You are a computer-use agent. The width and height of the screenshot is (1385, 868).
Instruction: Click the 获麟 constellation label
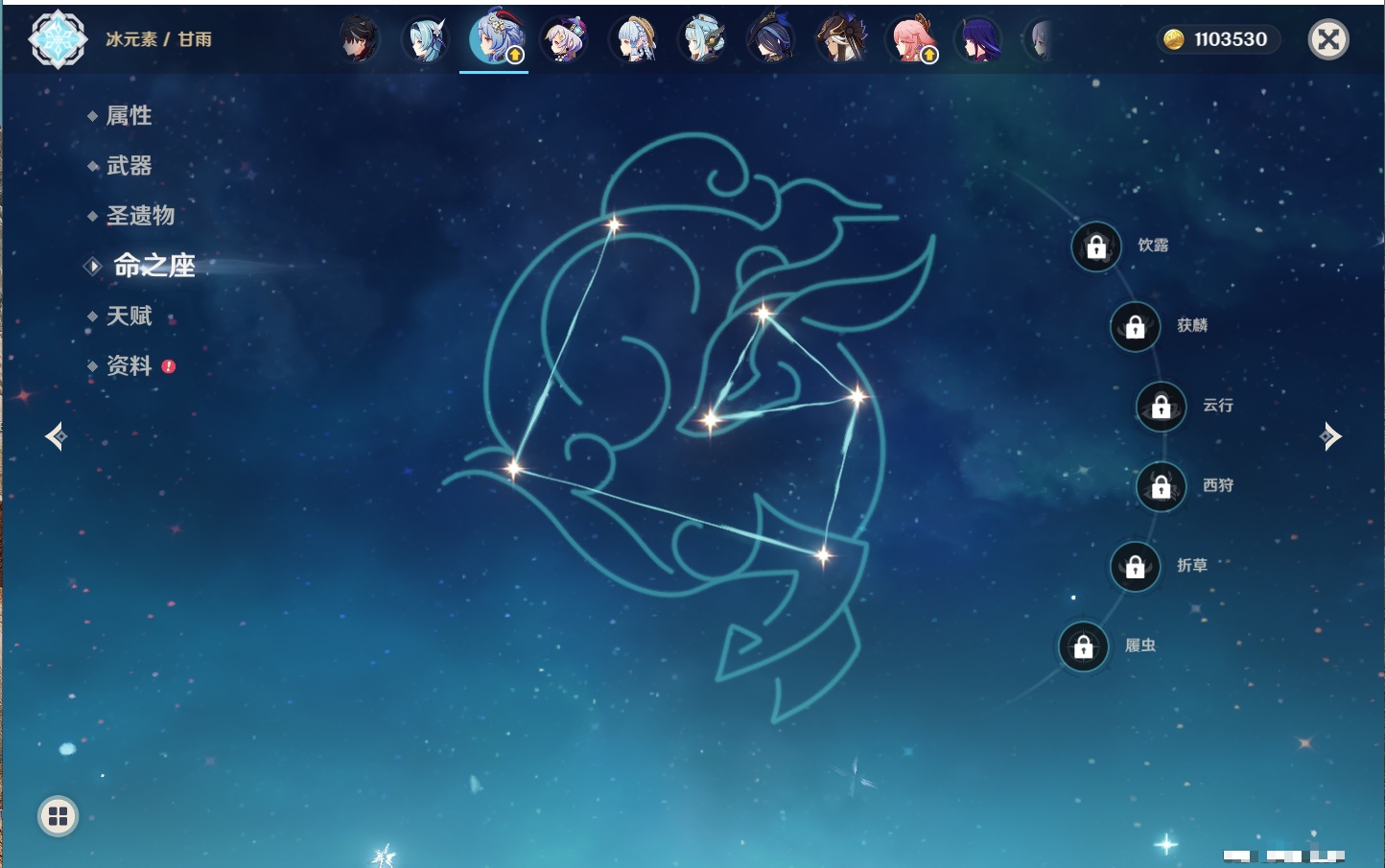(x=1192, y=325)
